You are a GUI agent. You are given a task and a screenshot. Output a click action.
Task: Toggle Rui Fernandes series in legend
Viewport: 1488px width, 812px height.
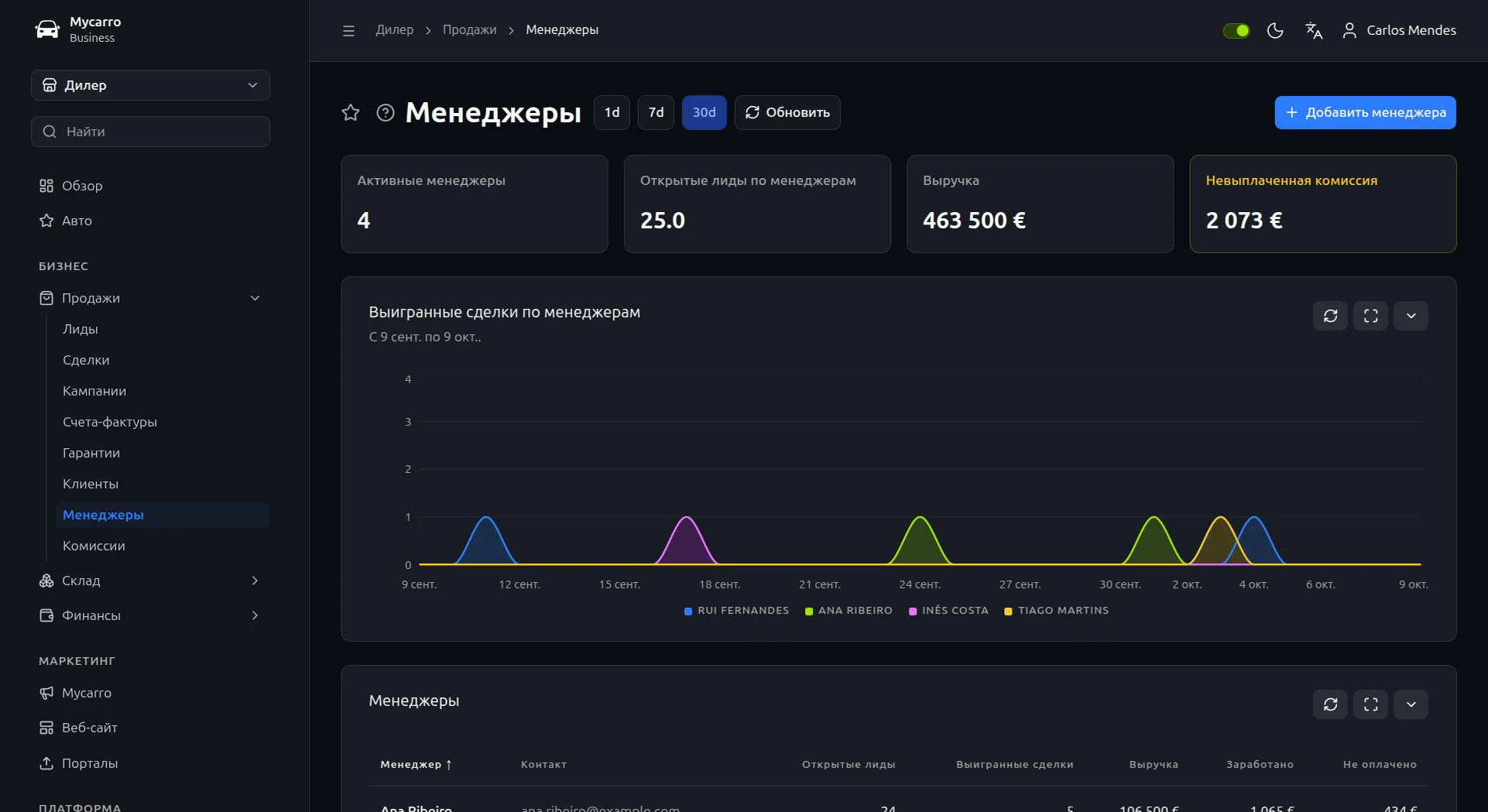click(736, 611)
